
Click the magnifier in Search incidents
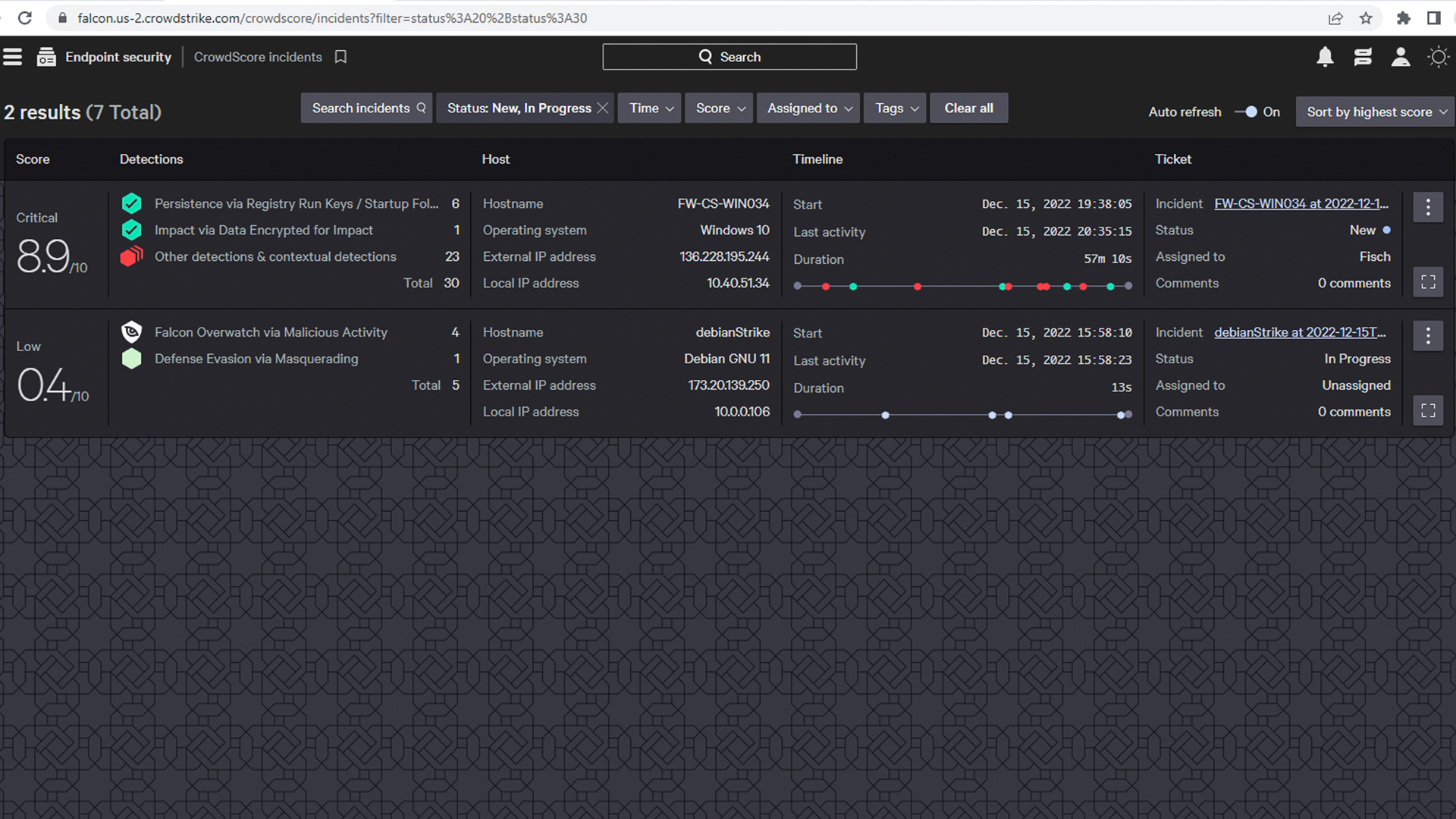421,108
